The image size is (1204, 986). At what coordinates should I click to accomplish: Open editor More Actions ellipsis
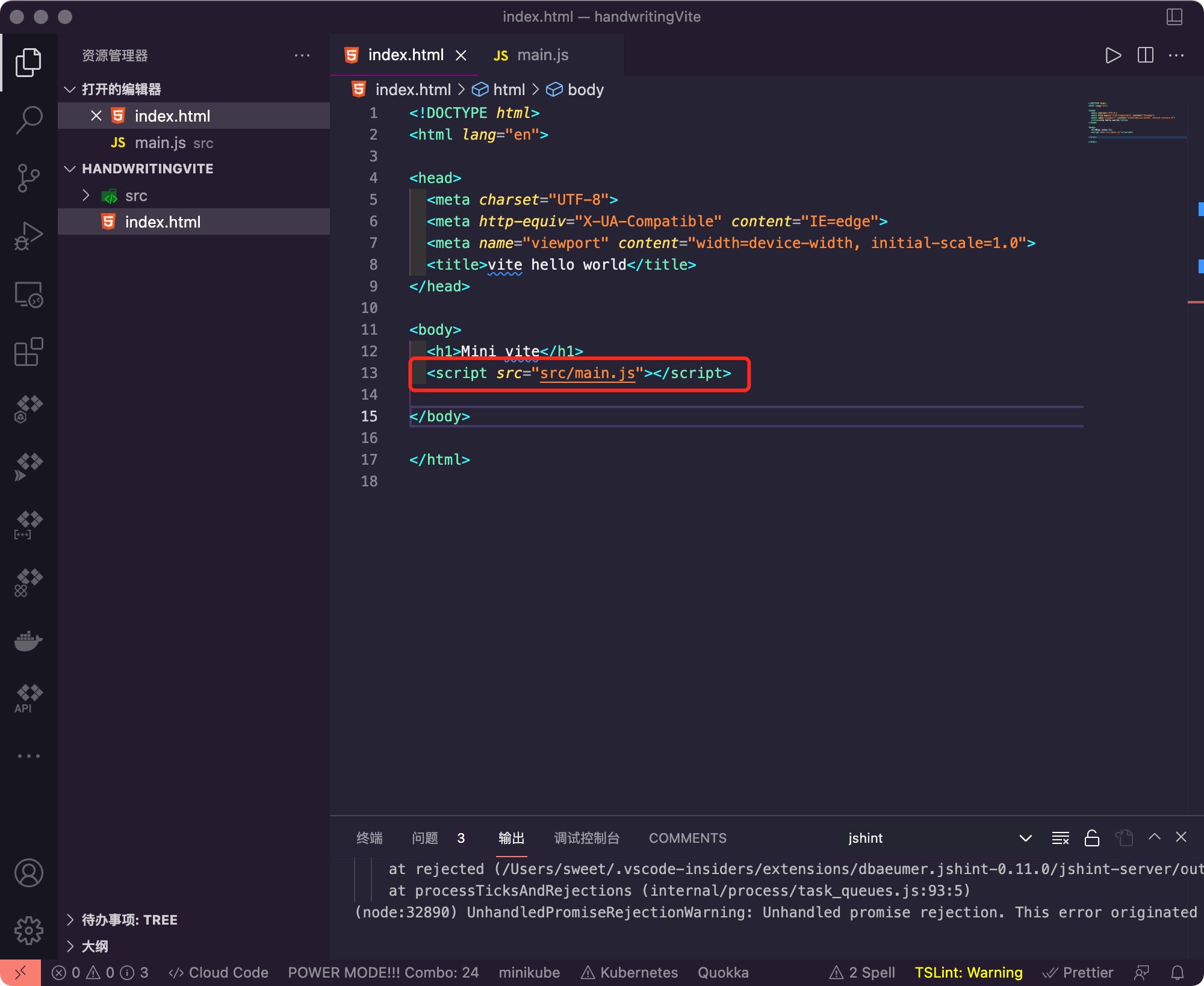(1176, 55)
